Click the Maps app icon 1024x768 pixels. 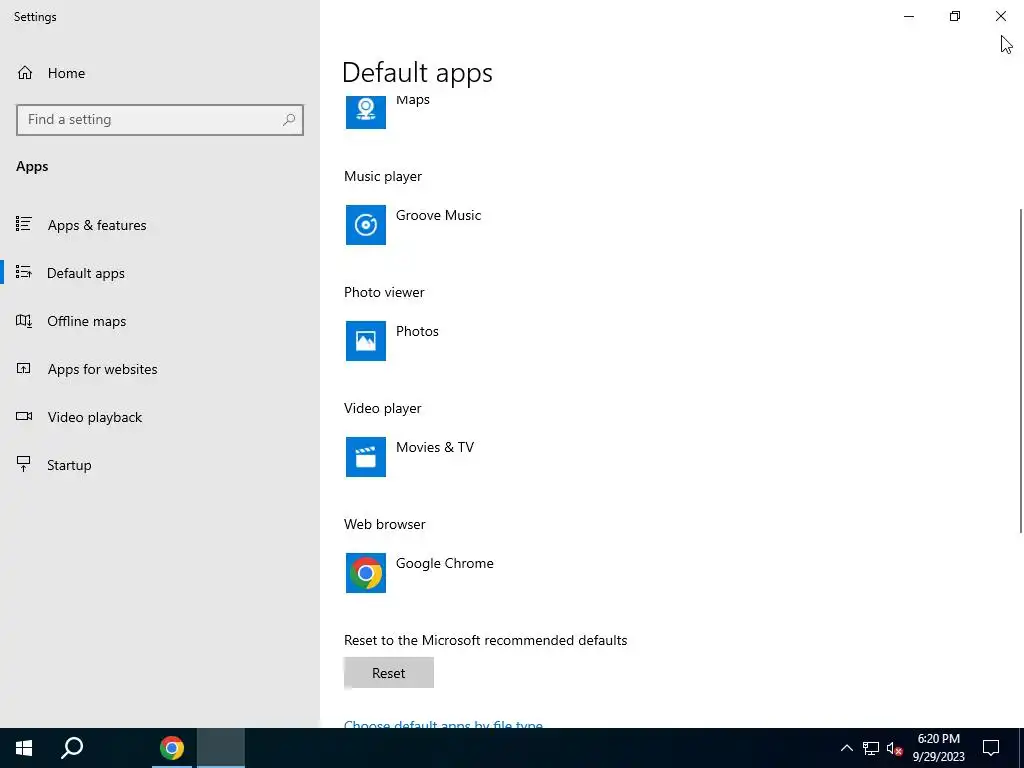click(x=366, y=112)
